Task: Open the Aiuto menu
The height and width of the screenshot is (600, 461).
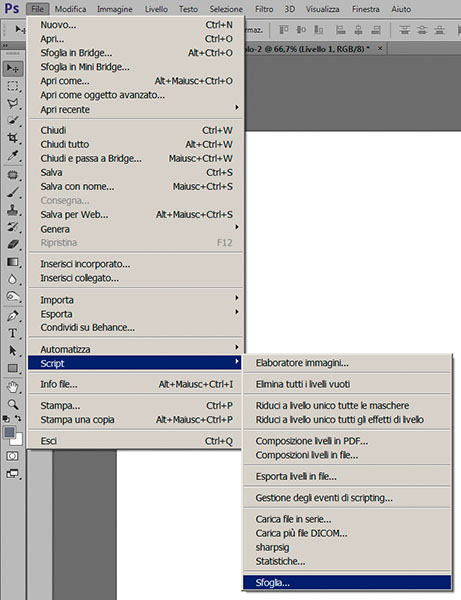Action: click(401, 9)
